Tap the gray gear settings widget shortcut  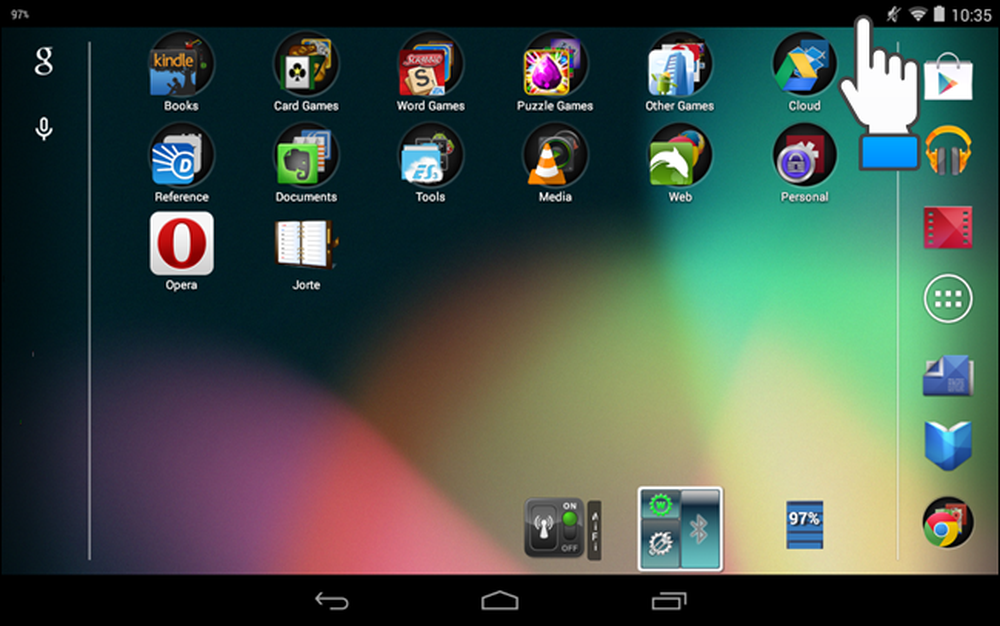[661, 544]
